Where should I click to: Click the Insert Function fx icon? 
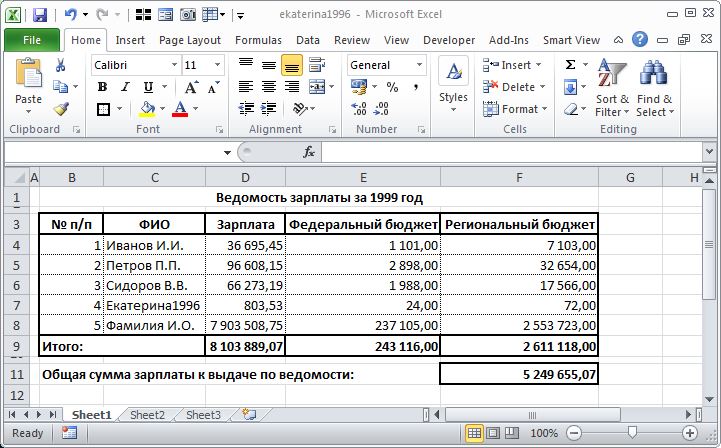click(309, 152)
